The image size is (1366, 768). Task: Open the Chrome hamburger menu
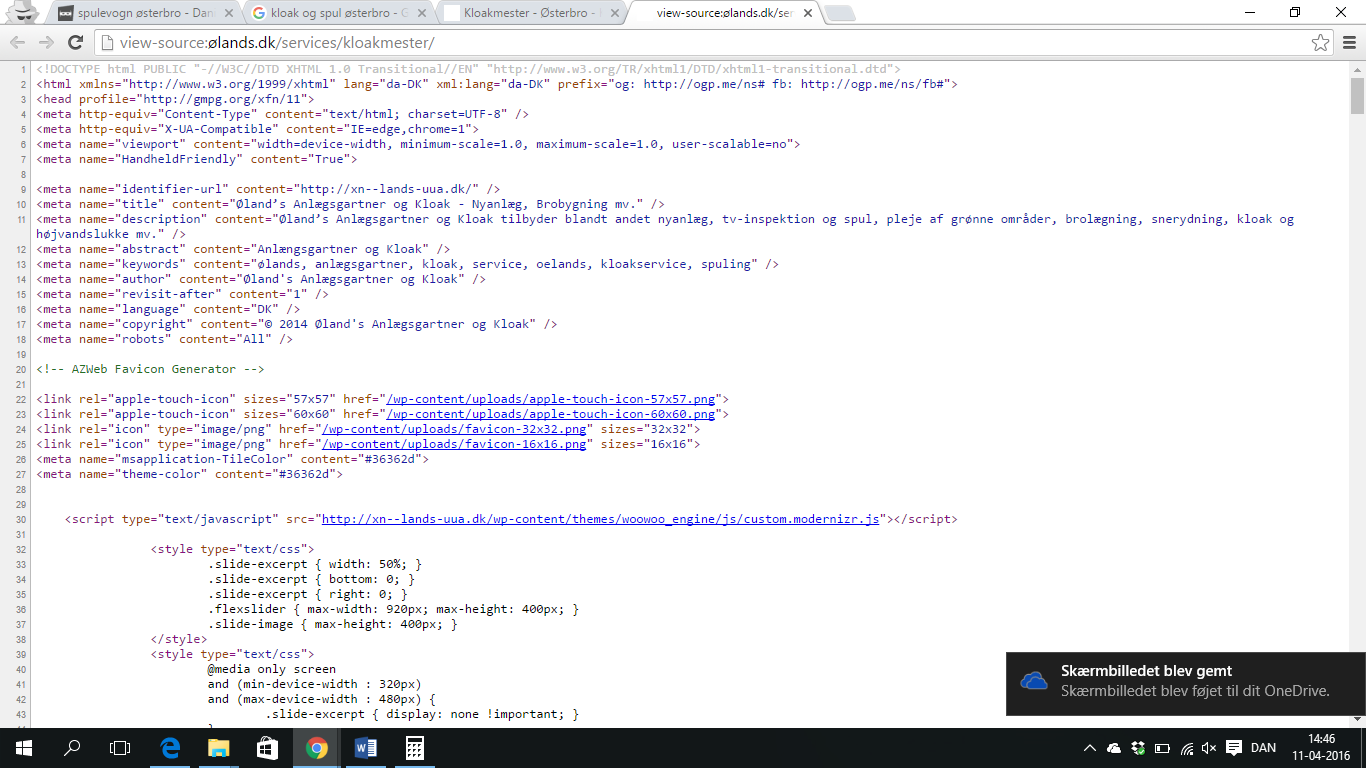pyautogui.click(x=1349, y=42)
